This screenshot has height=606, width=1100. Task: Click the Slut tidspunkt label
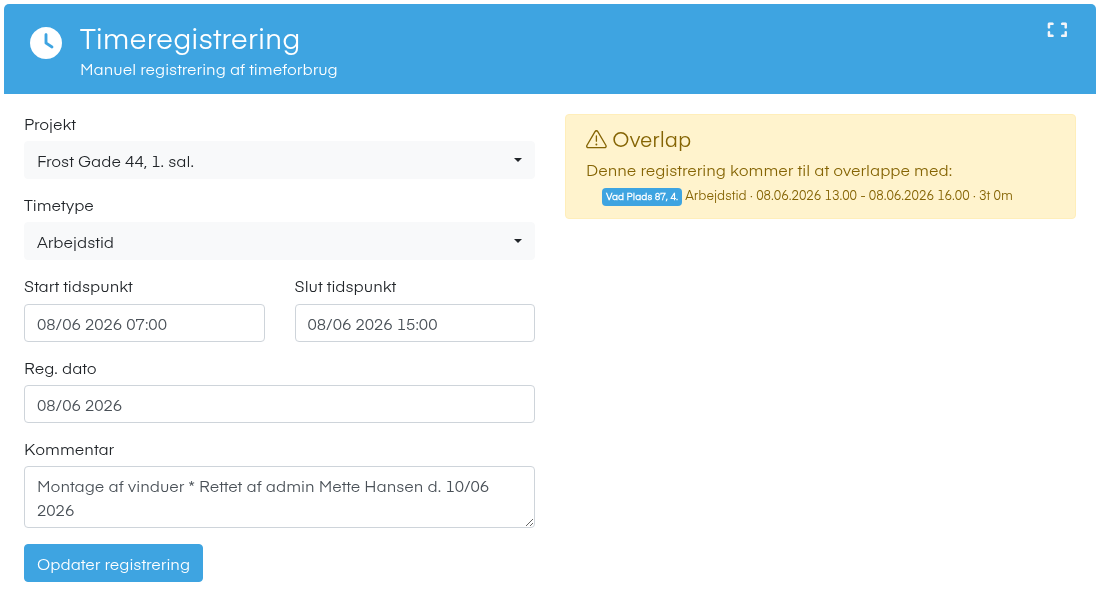point(345,287)
